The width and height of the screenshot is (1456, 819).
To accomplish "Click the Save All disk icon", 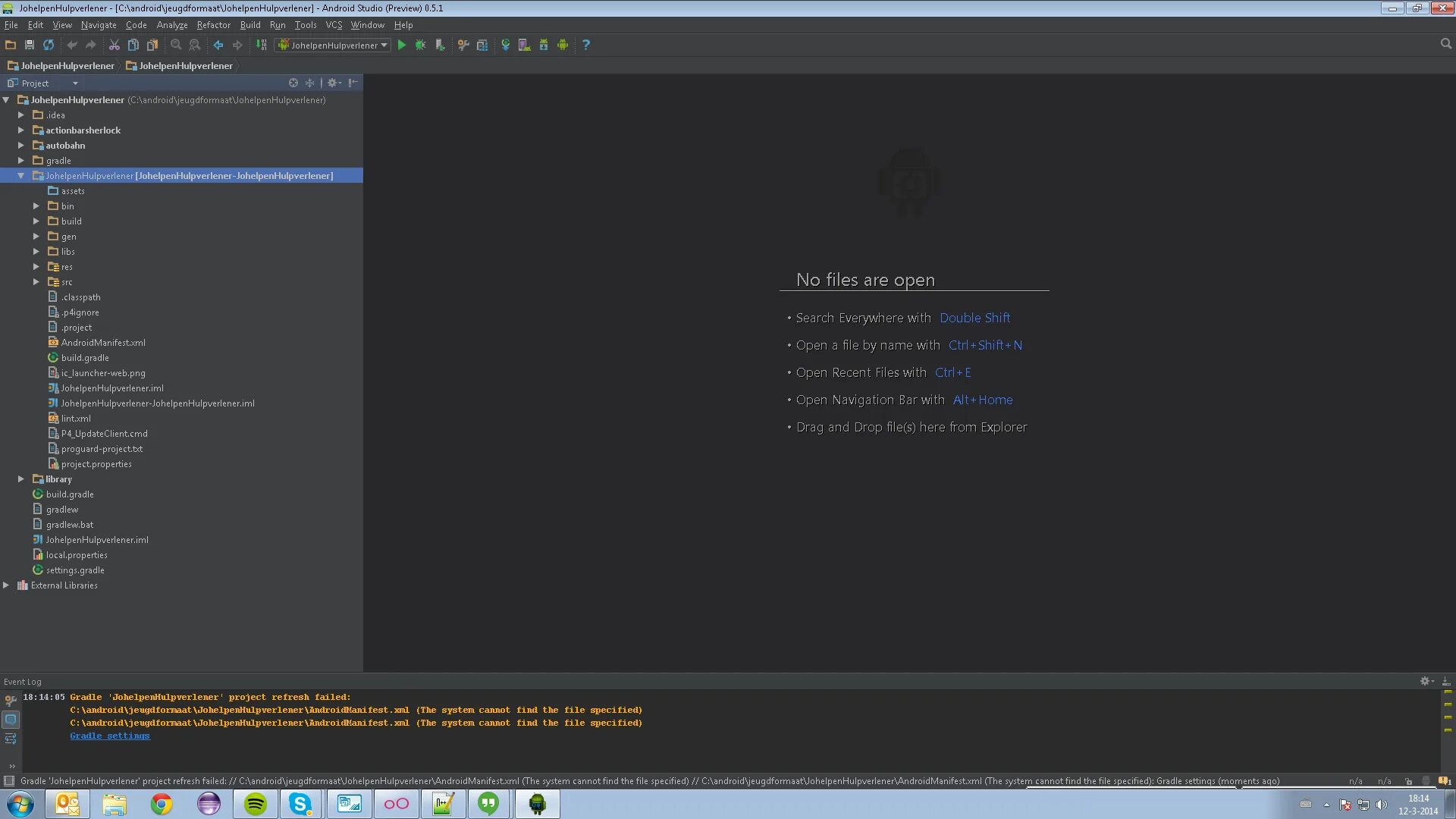I will 30,45.
